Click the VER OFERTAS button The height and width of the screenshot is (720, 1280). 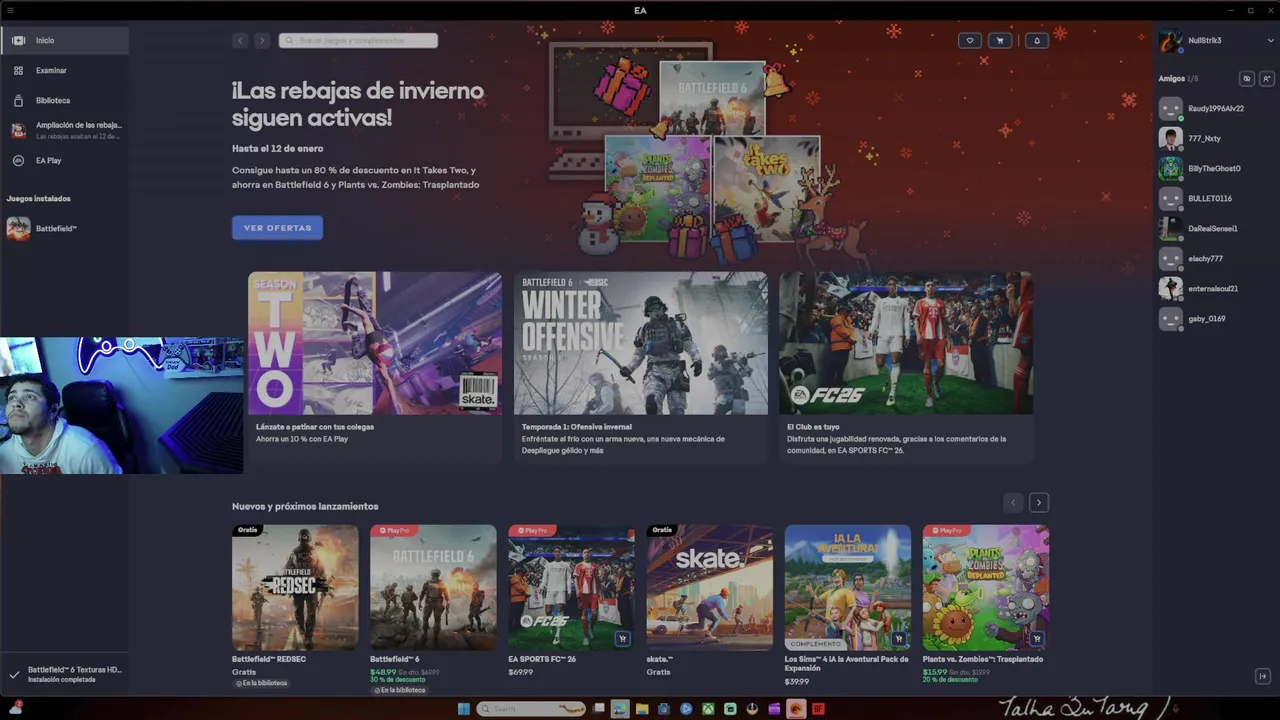point(277,228)
